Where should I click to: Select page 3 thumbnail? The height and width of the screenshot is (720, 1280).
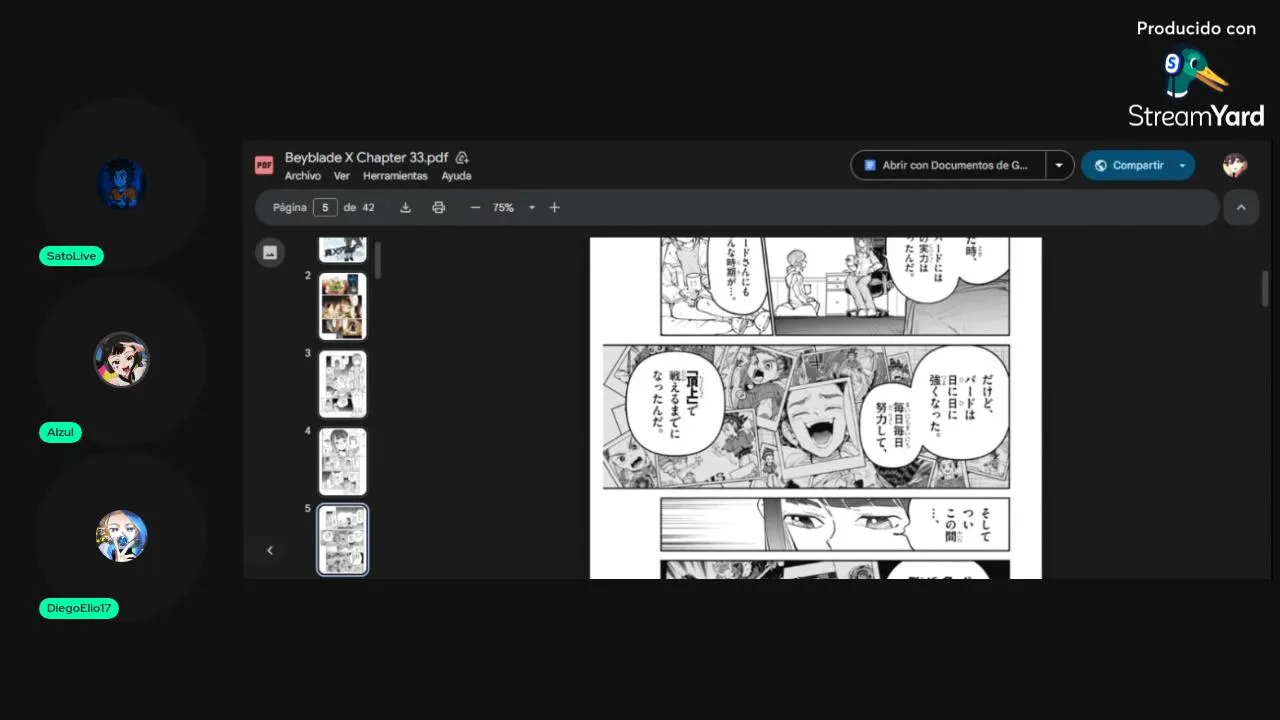tap(343, 384)
